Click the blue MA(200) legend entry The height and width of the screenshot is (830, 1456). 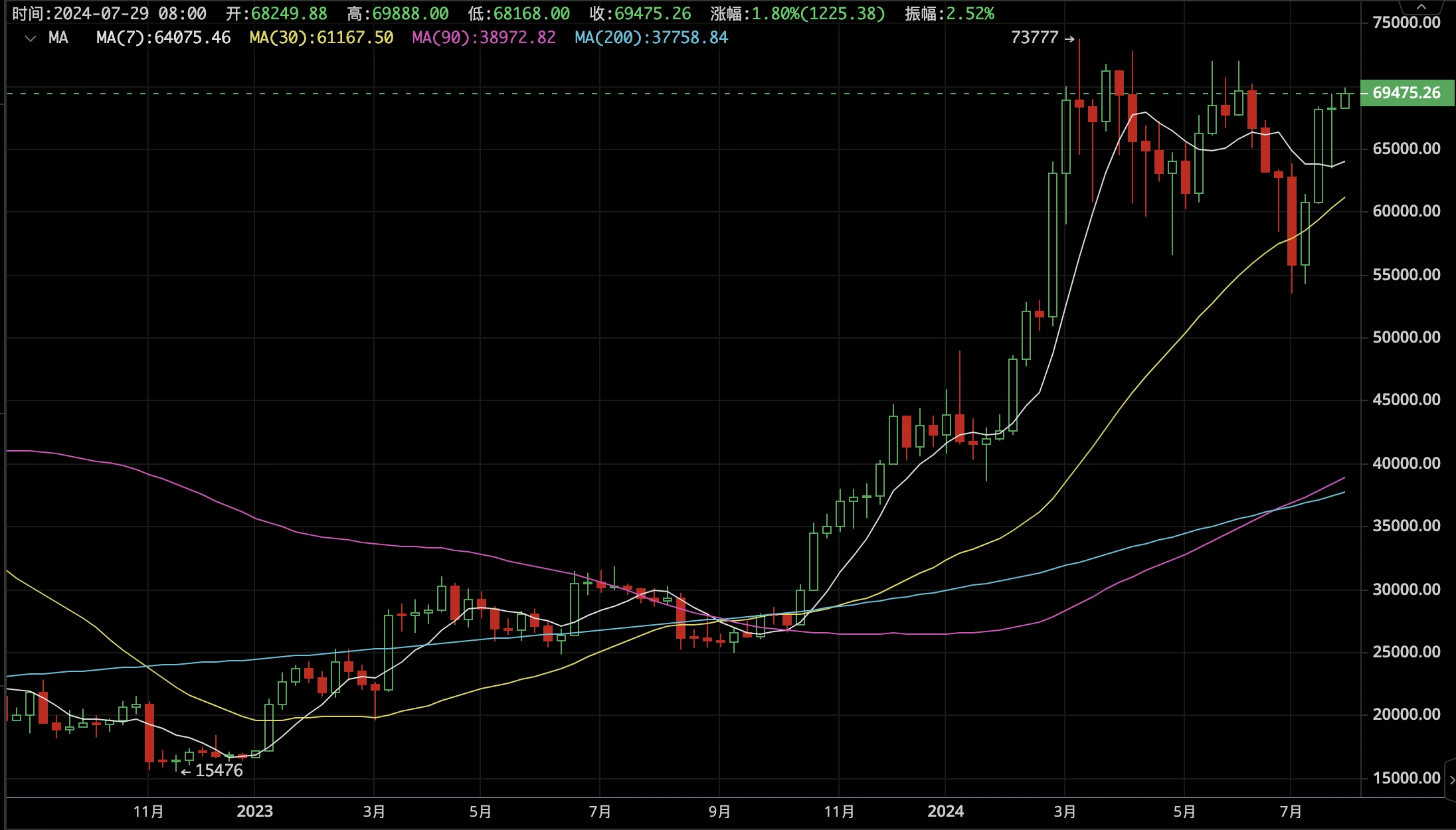pyautogui.click(x=651, y=38)
